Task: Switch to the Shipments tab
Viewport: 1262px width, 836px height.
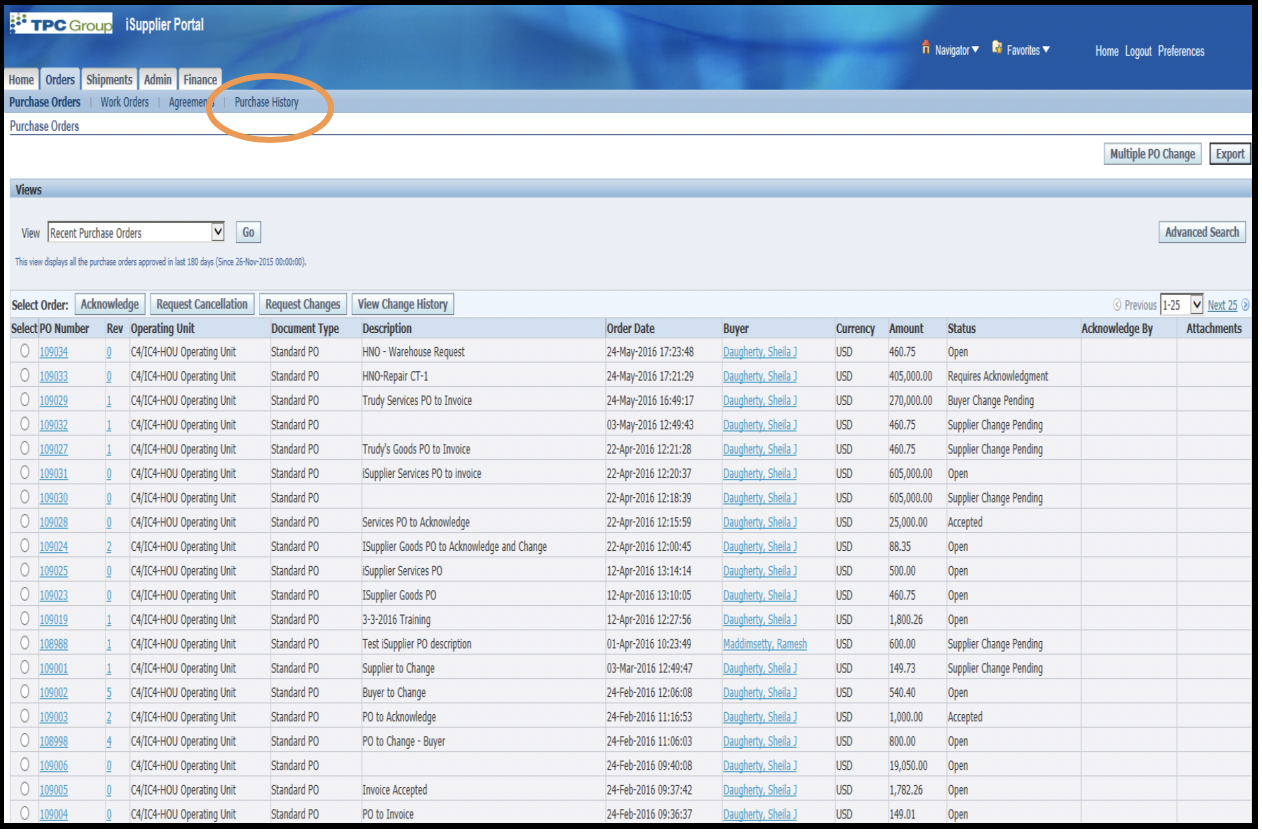Action: coord(109,80)
